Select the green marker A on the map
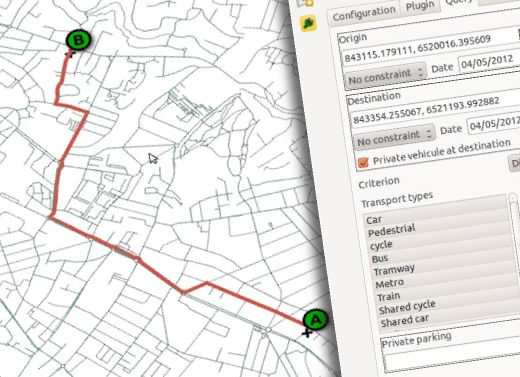Image resolution: width=520 pixels, height=377 pixels. 315,320
